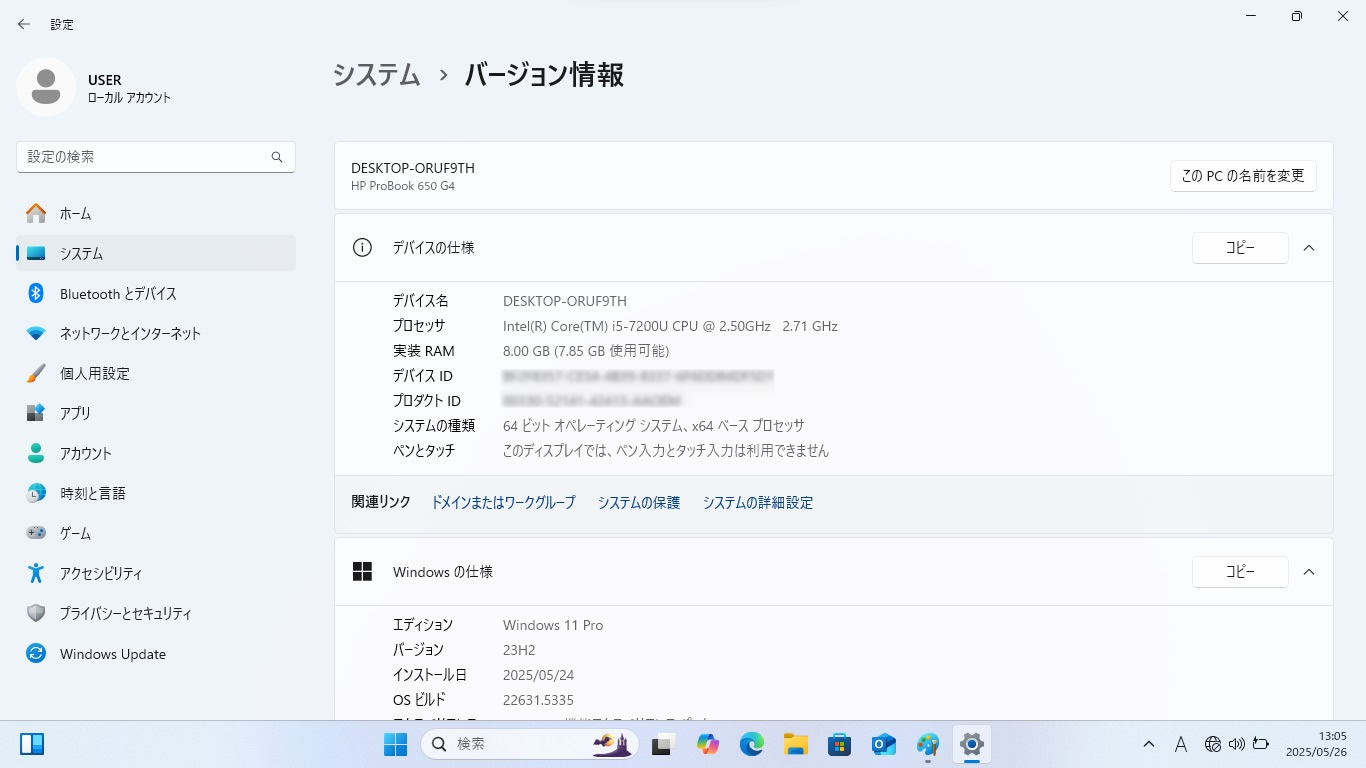Collapse the デバイスの仕様 section

coord(1309,248)
